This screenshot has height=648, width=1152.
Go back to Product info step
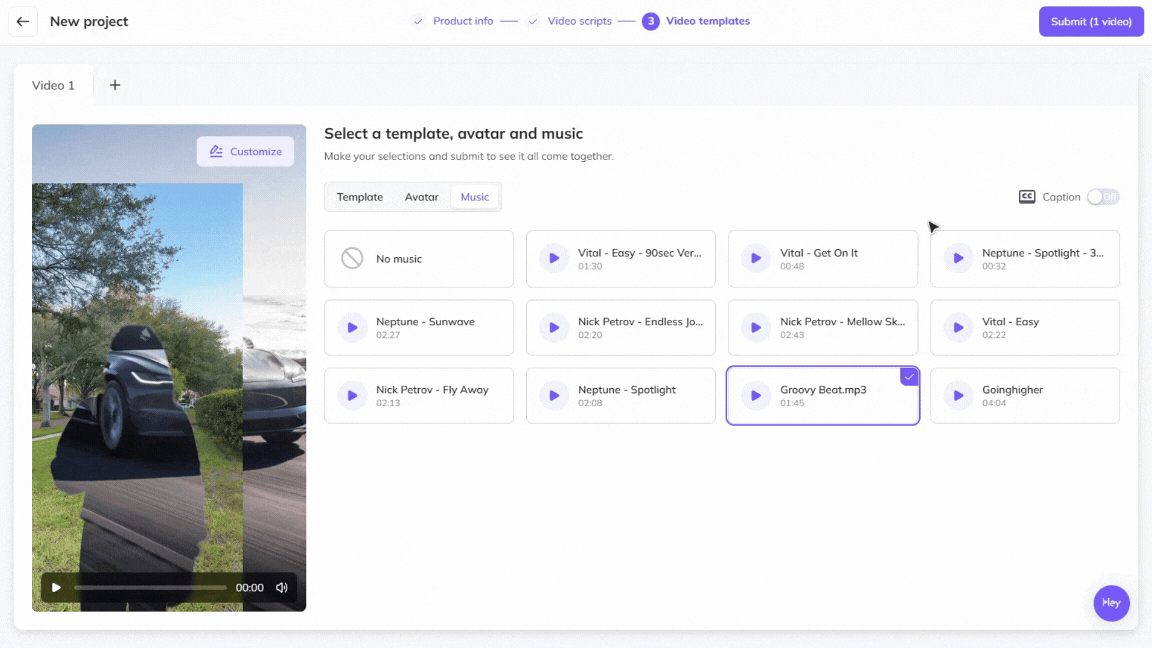click(462, 21)
